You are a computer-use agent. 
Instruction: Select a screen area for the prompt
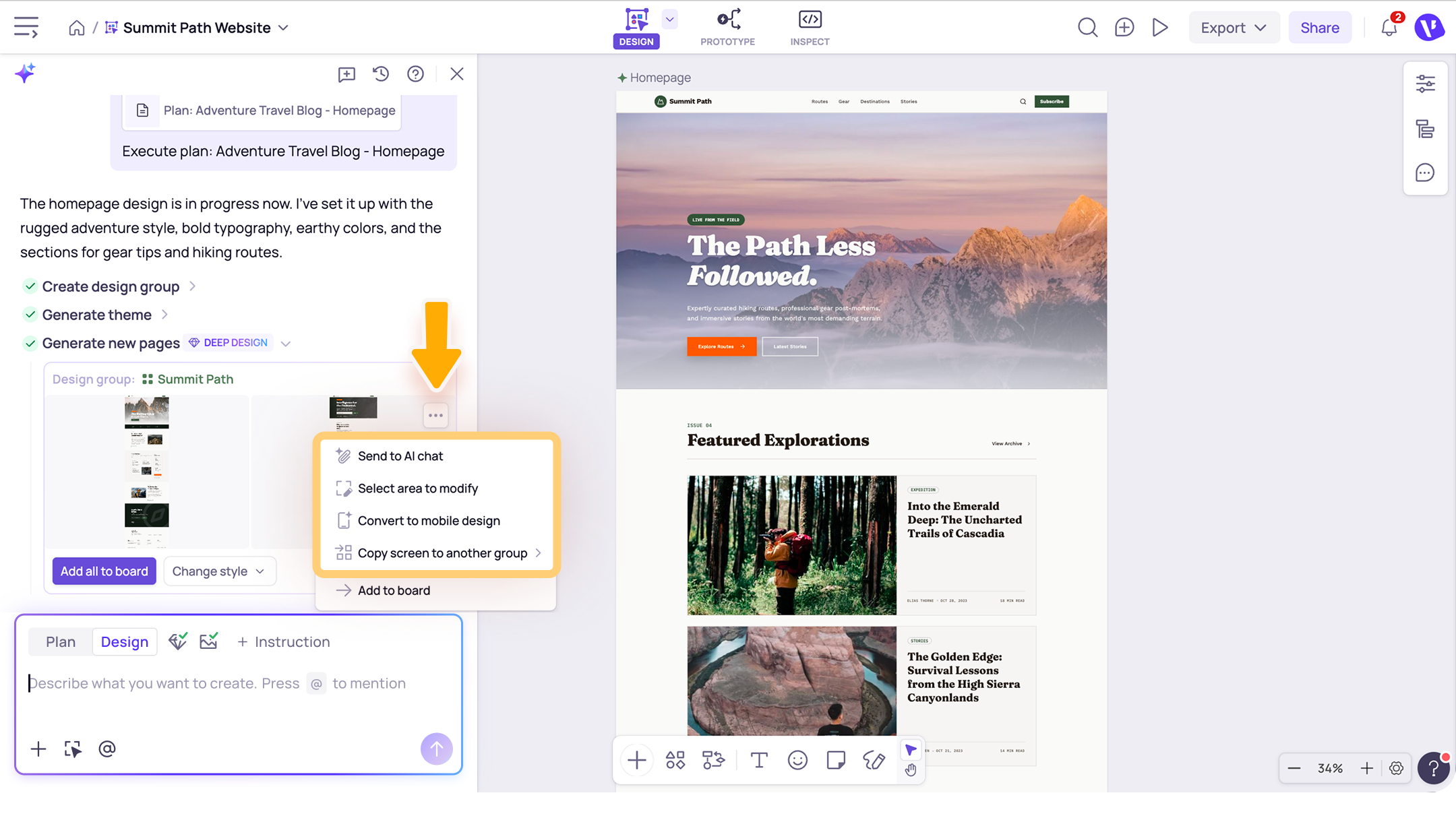pos(73,749)
